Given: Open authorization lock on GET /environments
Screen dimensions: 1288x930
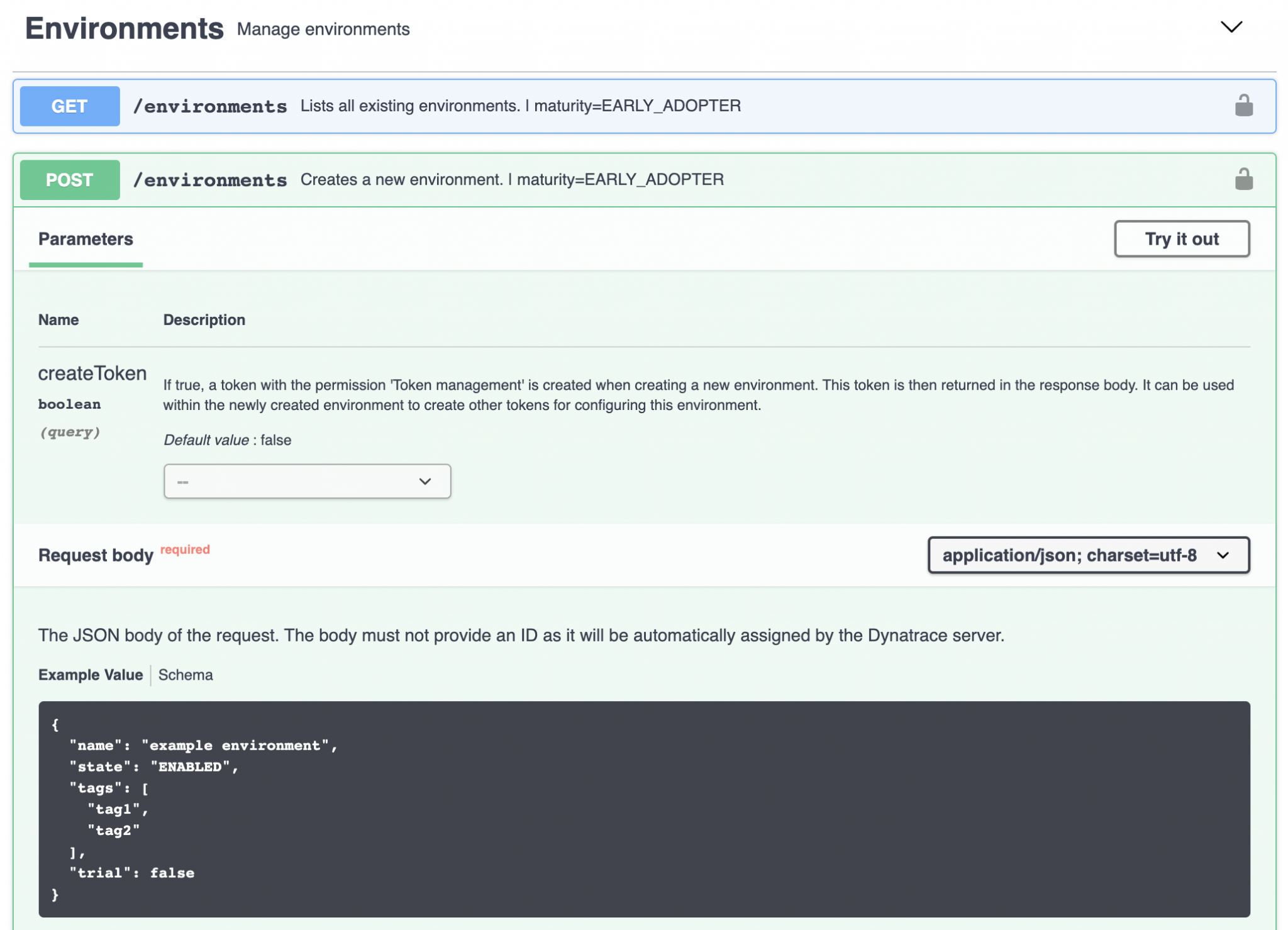Looking at the screenshot, I should pos(1244,106).
